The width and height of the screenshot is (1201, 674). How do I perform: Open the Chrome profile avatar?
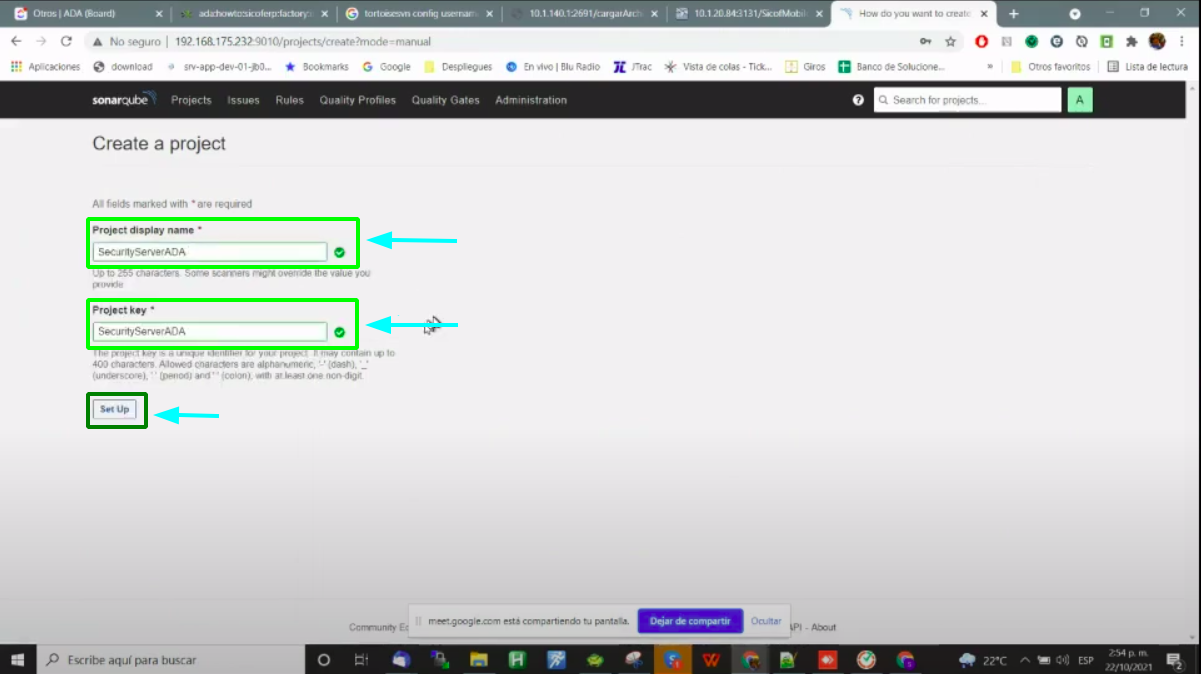[1157, 42]
